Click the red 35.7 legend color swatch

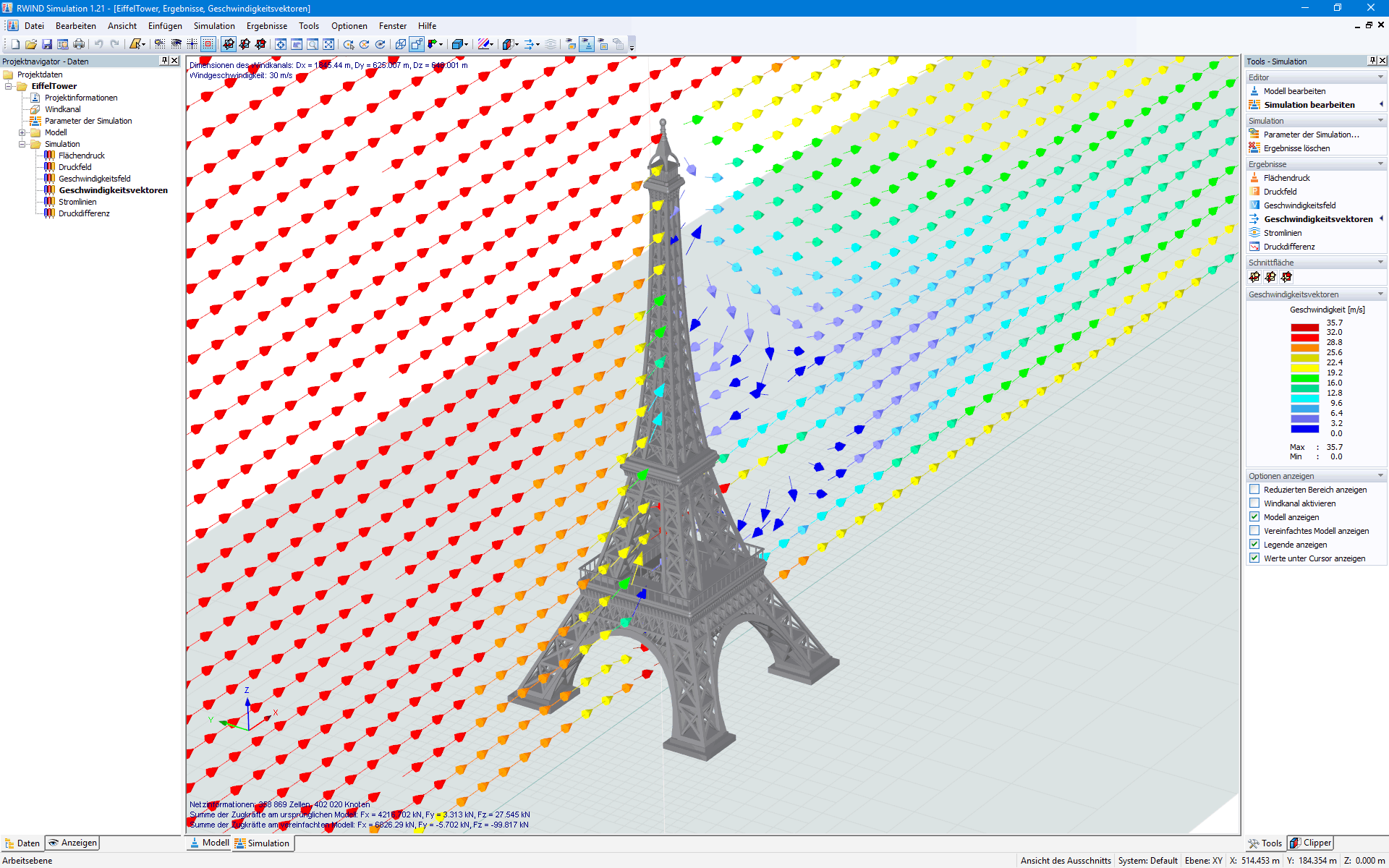tap(1305, 328)
